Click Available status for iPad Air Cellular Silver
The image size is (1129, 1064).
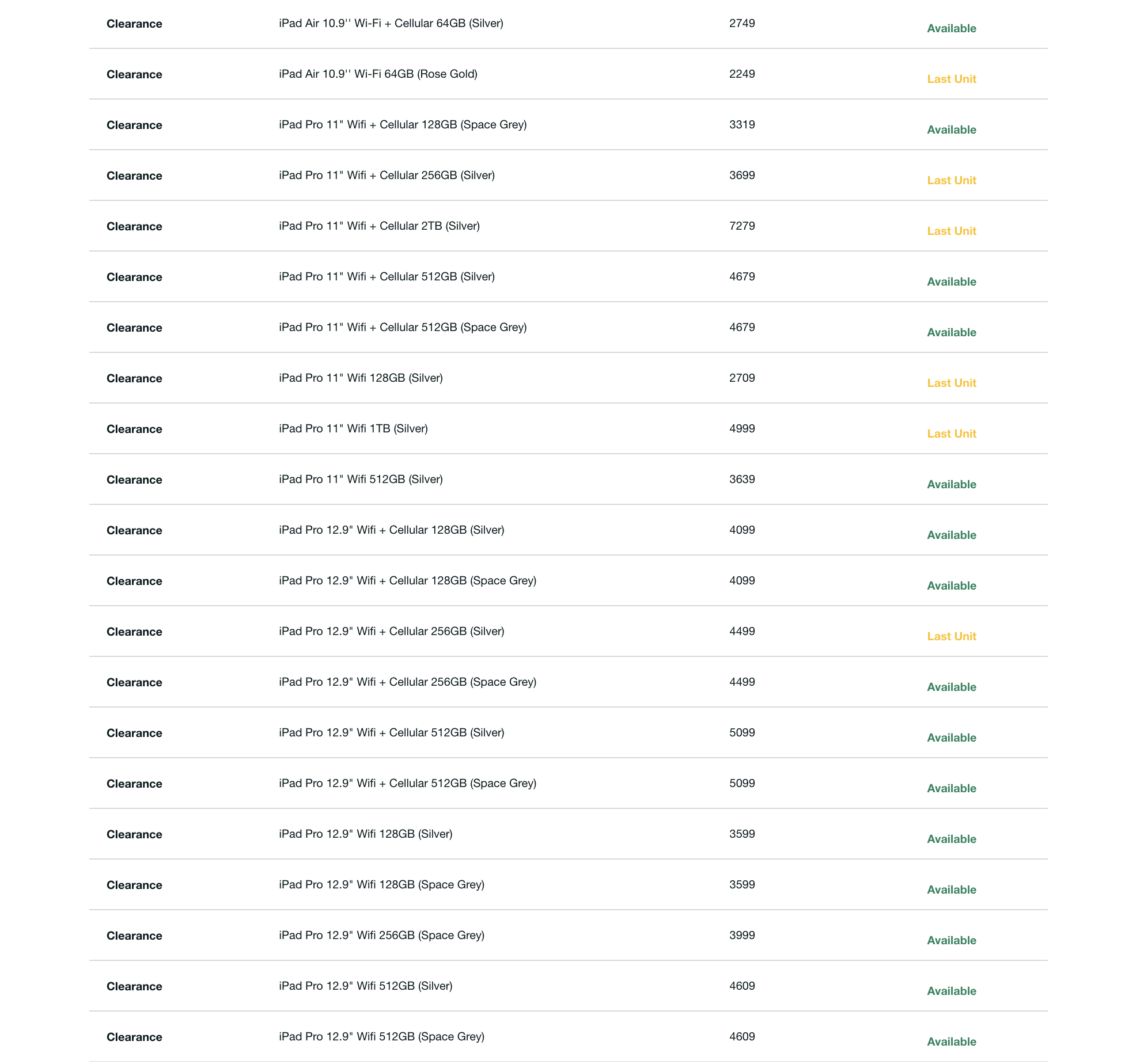tap(952, 28)
